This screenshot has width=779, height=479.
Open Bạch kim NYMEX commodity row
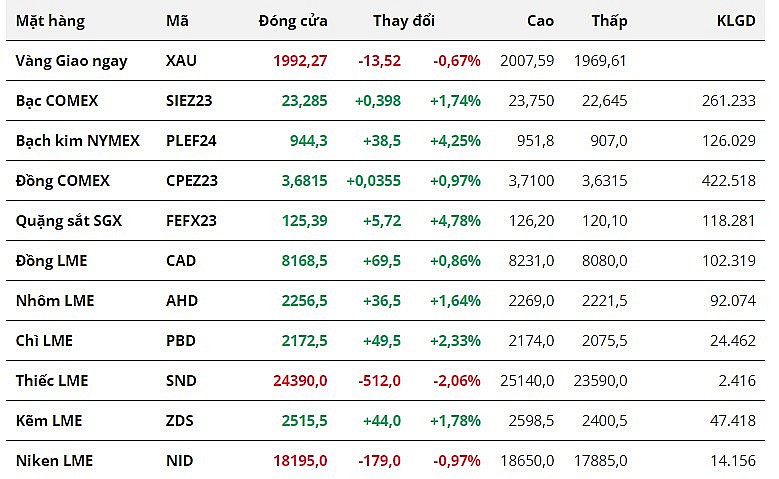coord(77,141)
